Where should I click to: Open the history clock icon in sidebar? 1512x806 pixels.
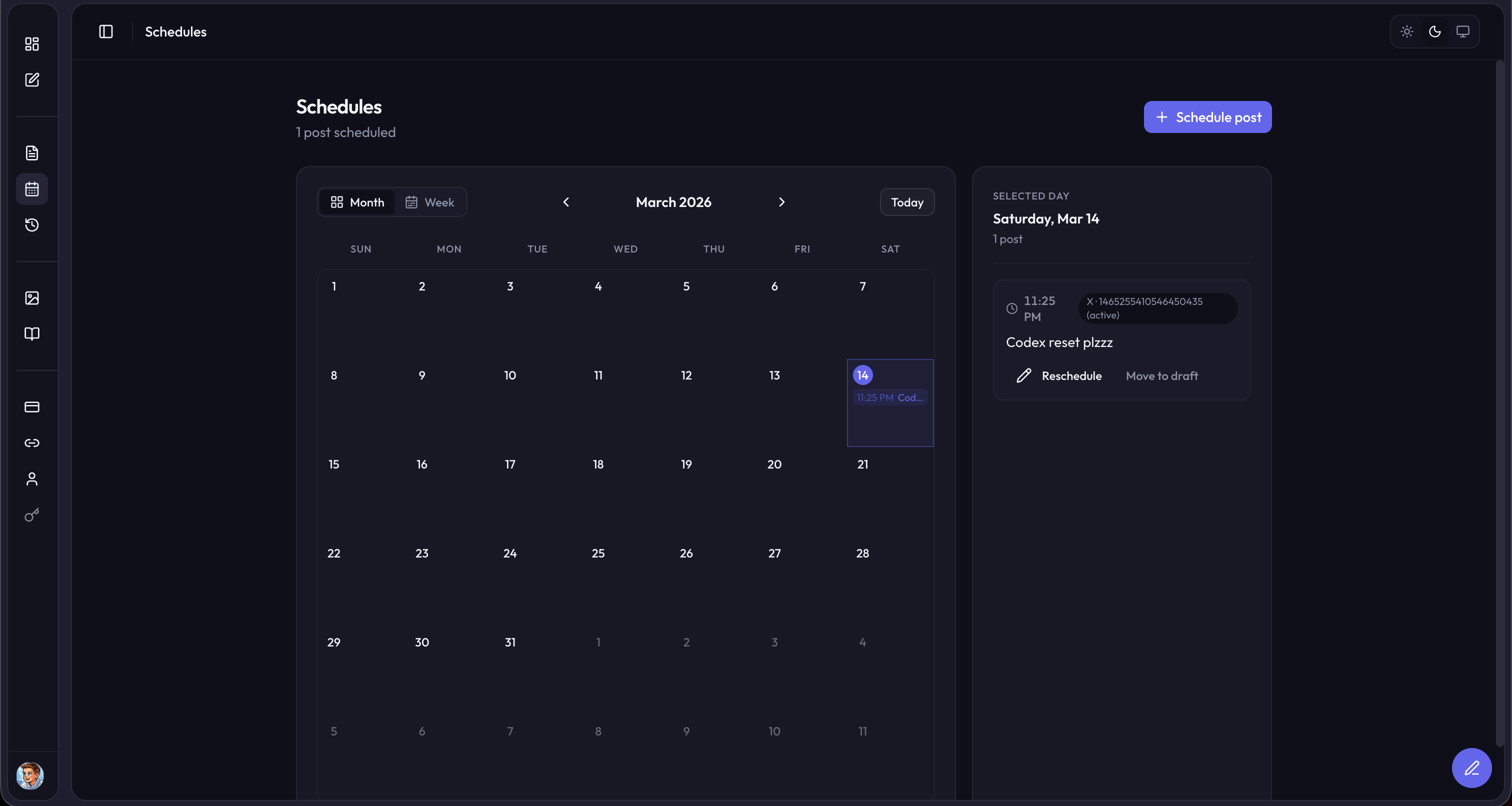pyautogui.click(x=31, y=225)
